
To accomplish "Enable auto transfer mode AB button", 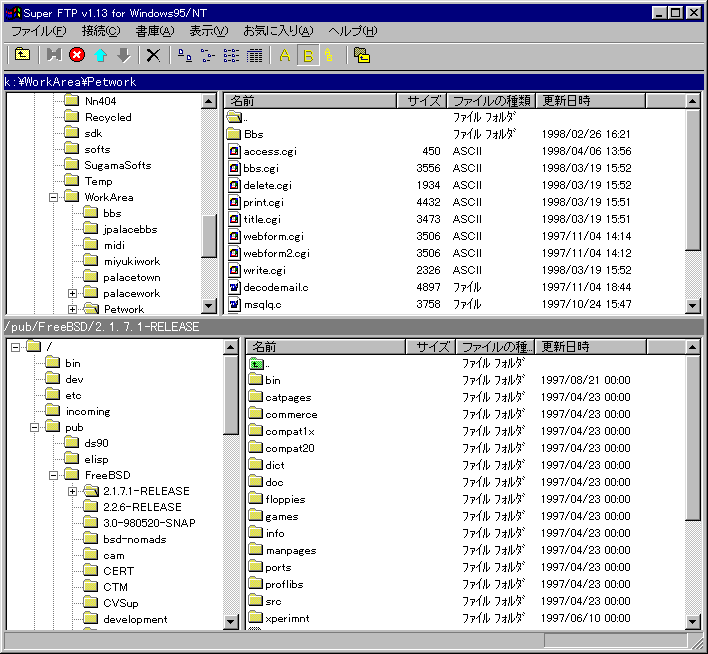I will pyautogui.click(x=329, y=56).
